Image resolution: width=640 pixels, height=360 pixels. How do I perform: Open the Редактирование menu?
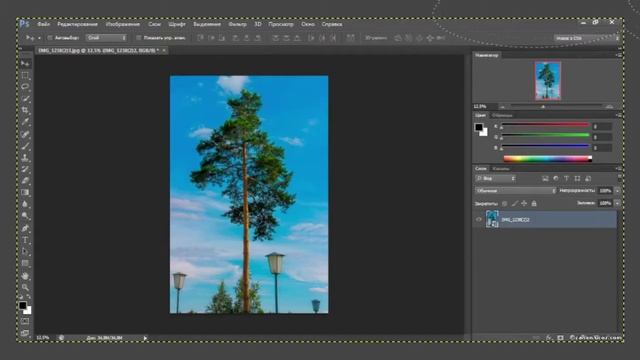(x=77, y=24)
